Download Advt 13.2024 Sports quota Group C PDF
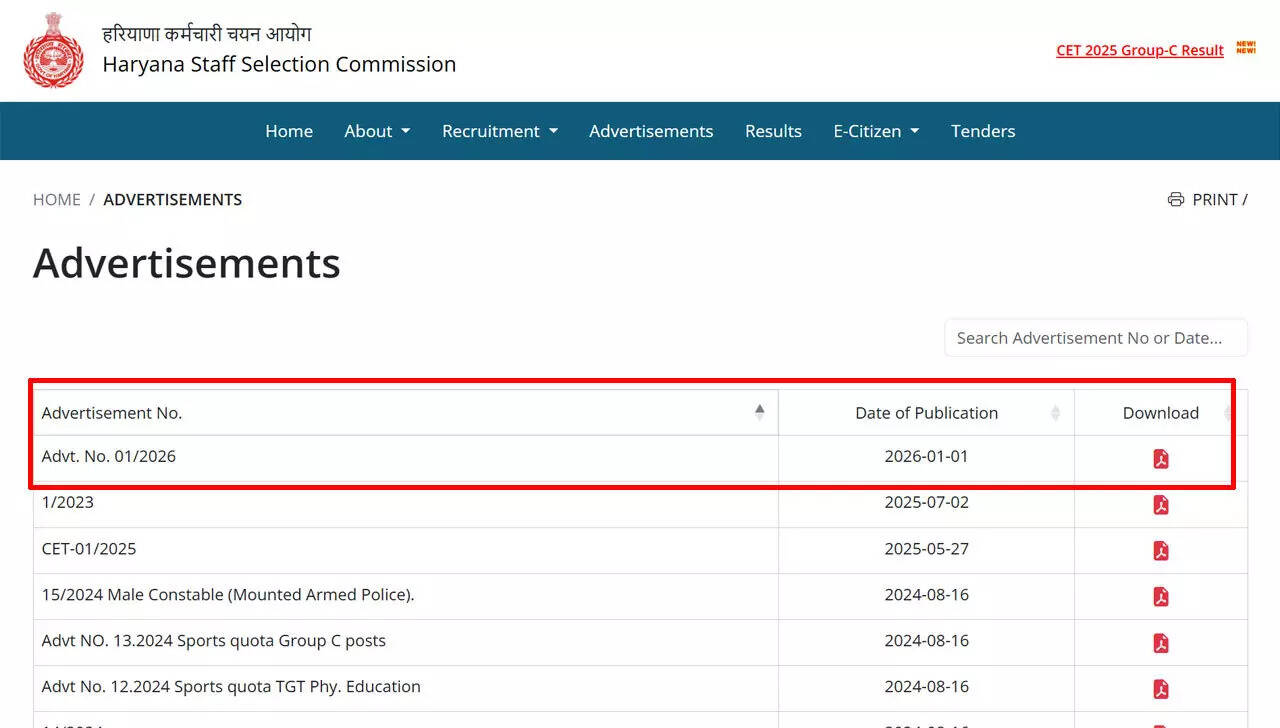The height and width of the screenshot is (728, 1280). [1160, 643]
